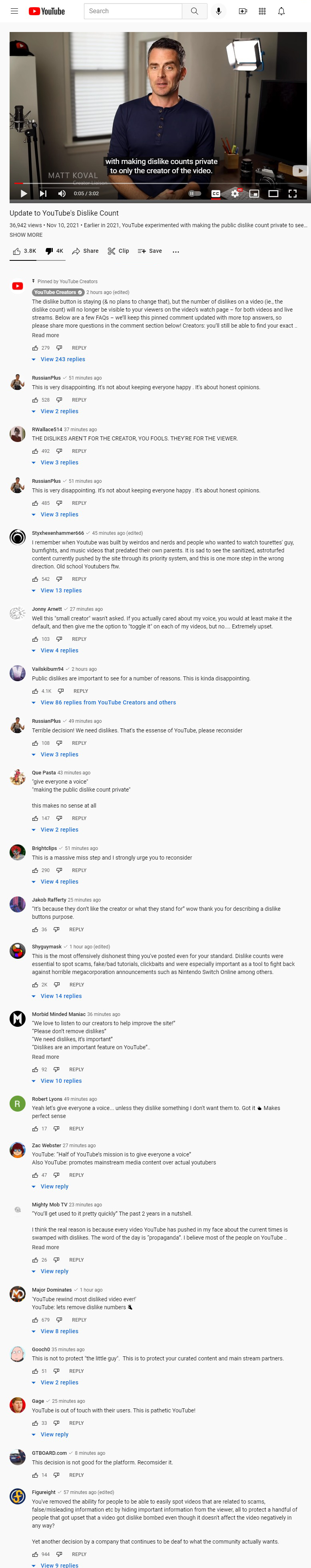Mute the video with the speaker icon
Image resolution: width=311 pixels, height=1568 pixels.
(62, 194)
